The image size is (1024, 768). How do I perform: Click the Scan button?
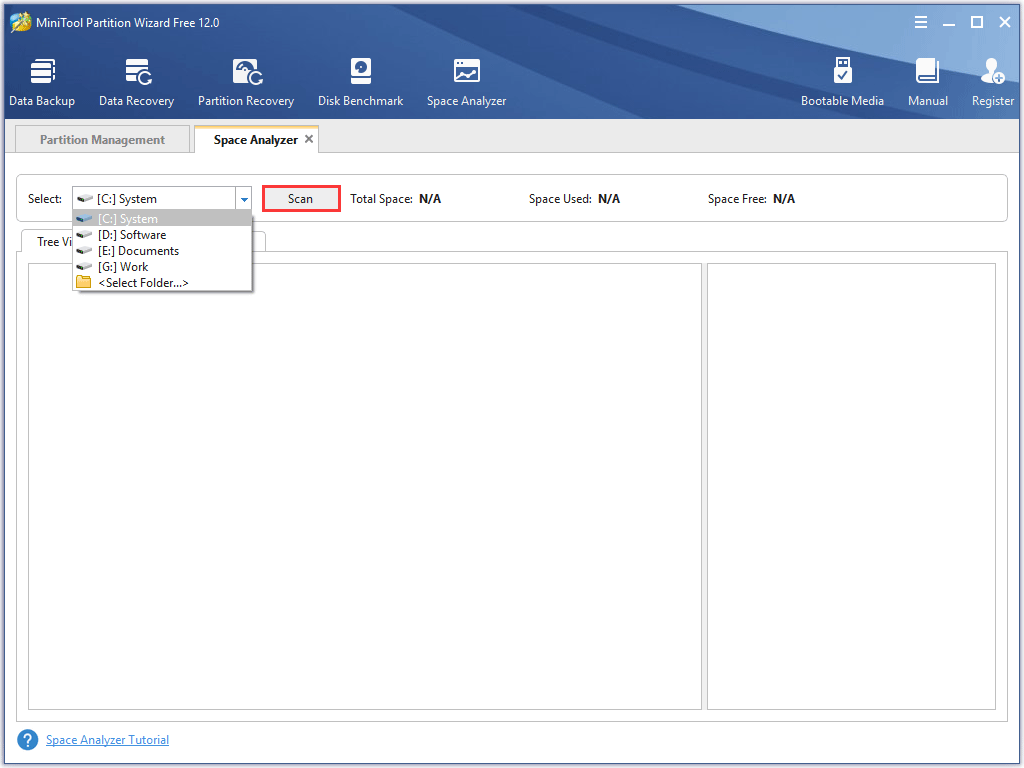[x=301, y=199]
